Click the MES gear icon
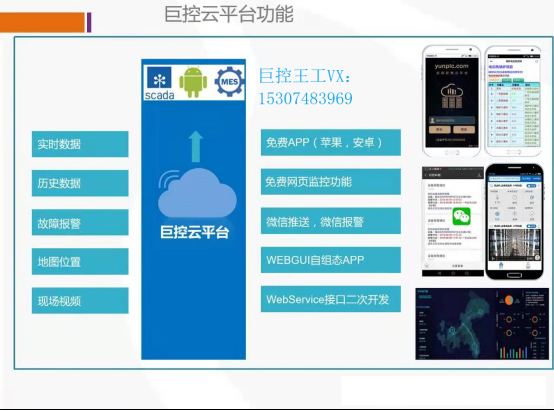This screenshot has height=410, width=554. click(x=229, y=82)
